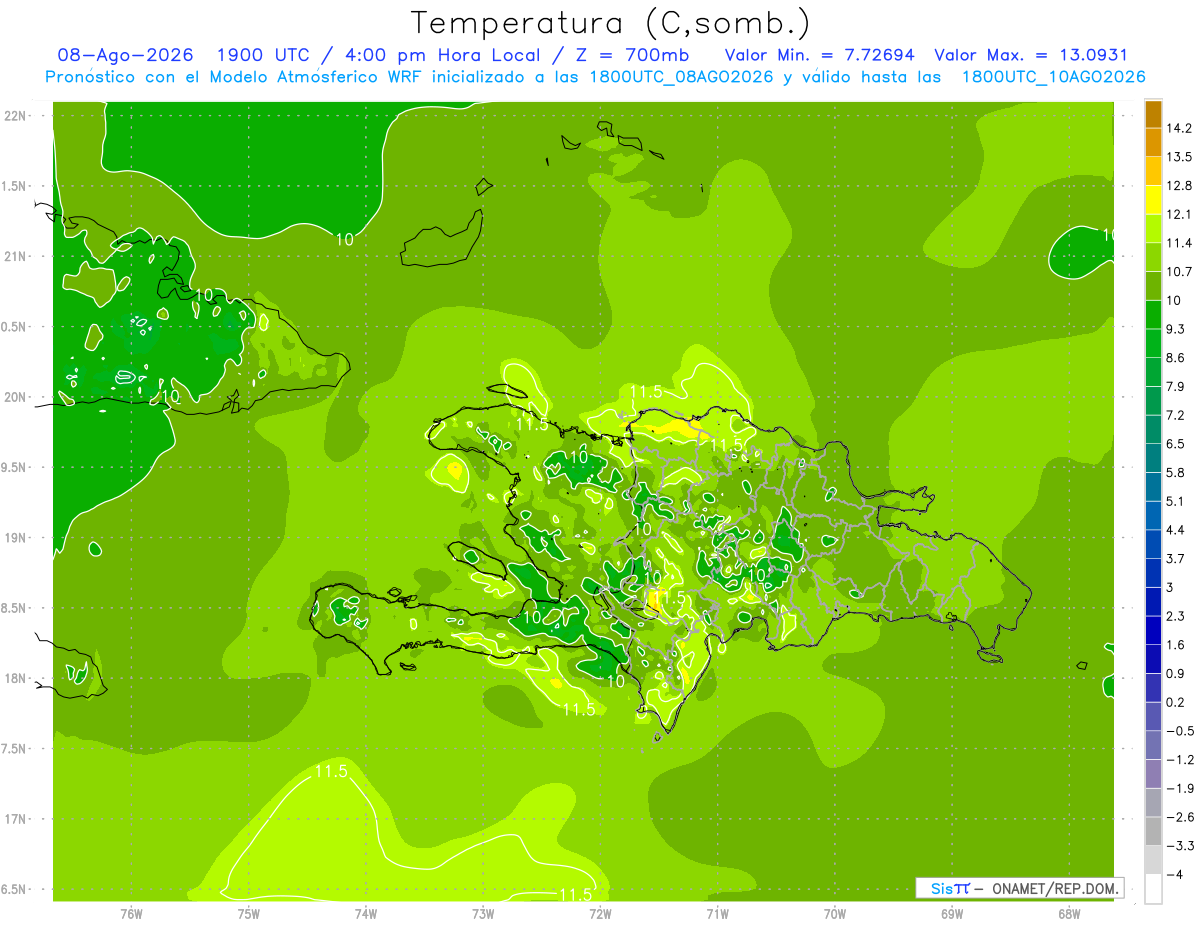Click the Sisπ logo in the credit box
Image resolution: width=1200 pixels, height=927 pixels.
[x=949, y=888]
